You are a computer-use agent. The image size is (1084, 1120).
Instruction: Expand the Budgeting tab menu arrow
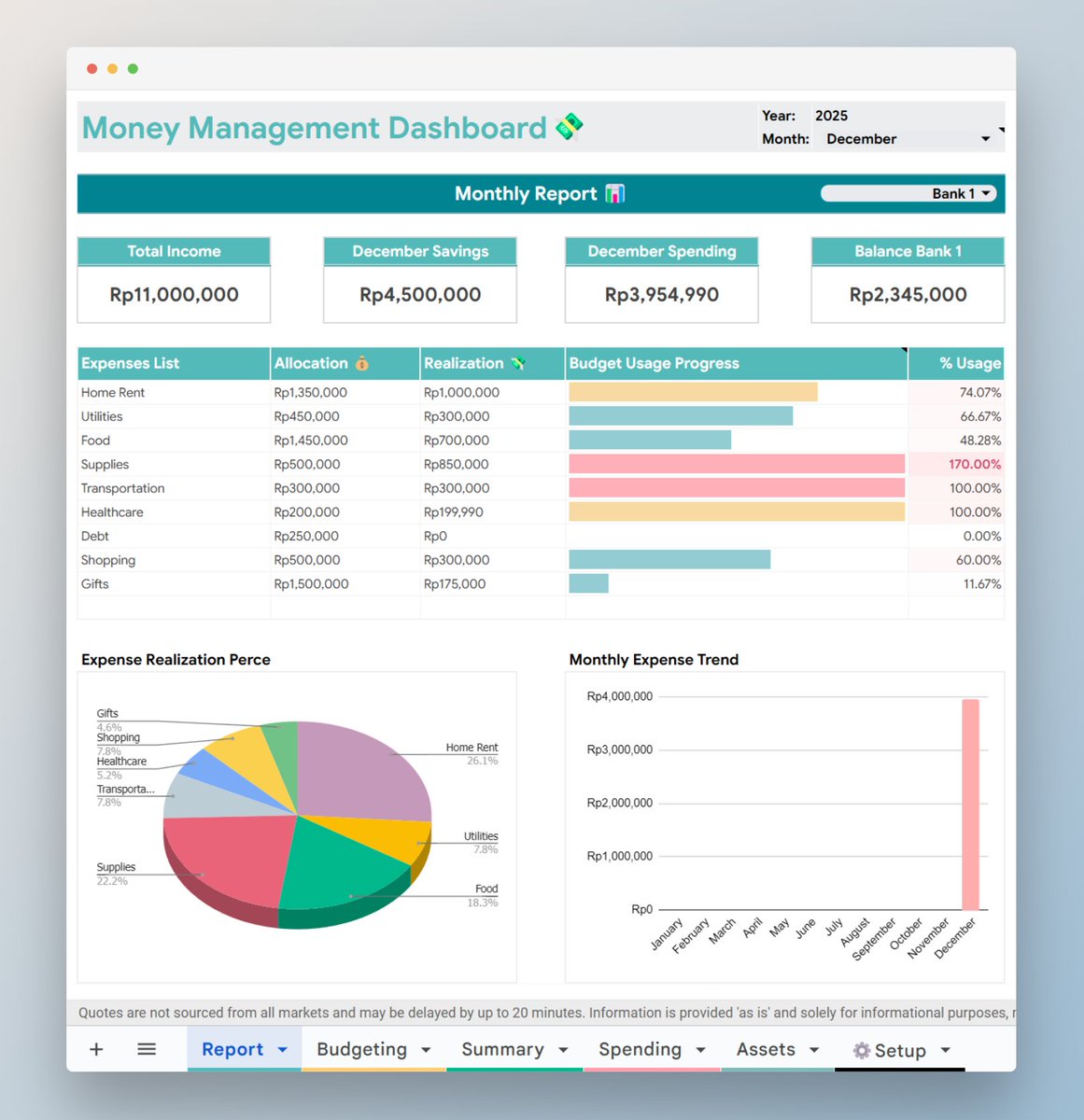tap(428, 1048)
